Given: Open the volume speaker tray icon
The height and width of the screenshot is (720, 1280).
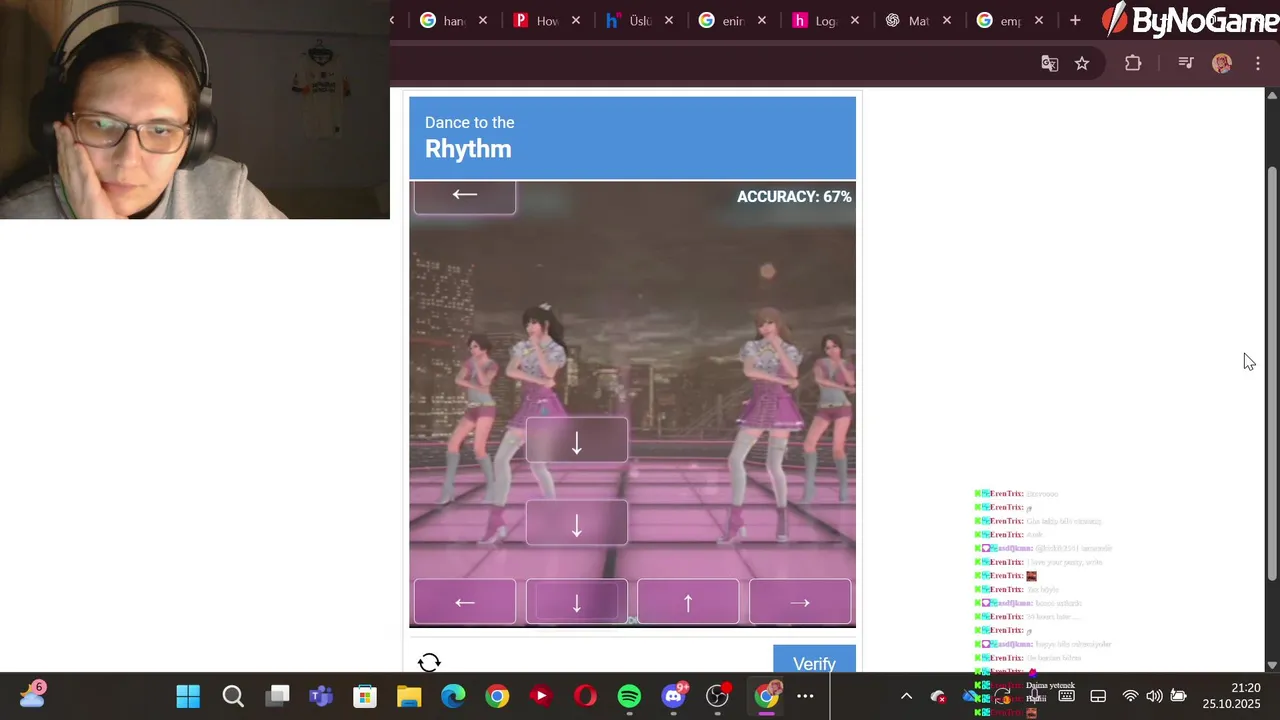Looking at the screenshot, I should 1154,696.
